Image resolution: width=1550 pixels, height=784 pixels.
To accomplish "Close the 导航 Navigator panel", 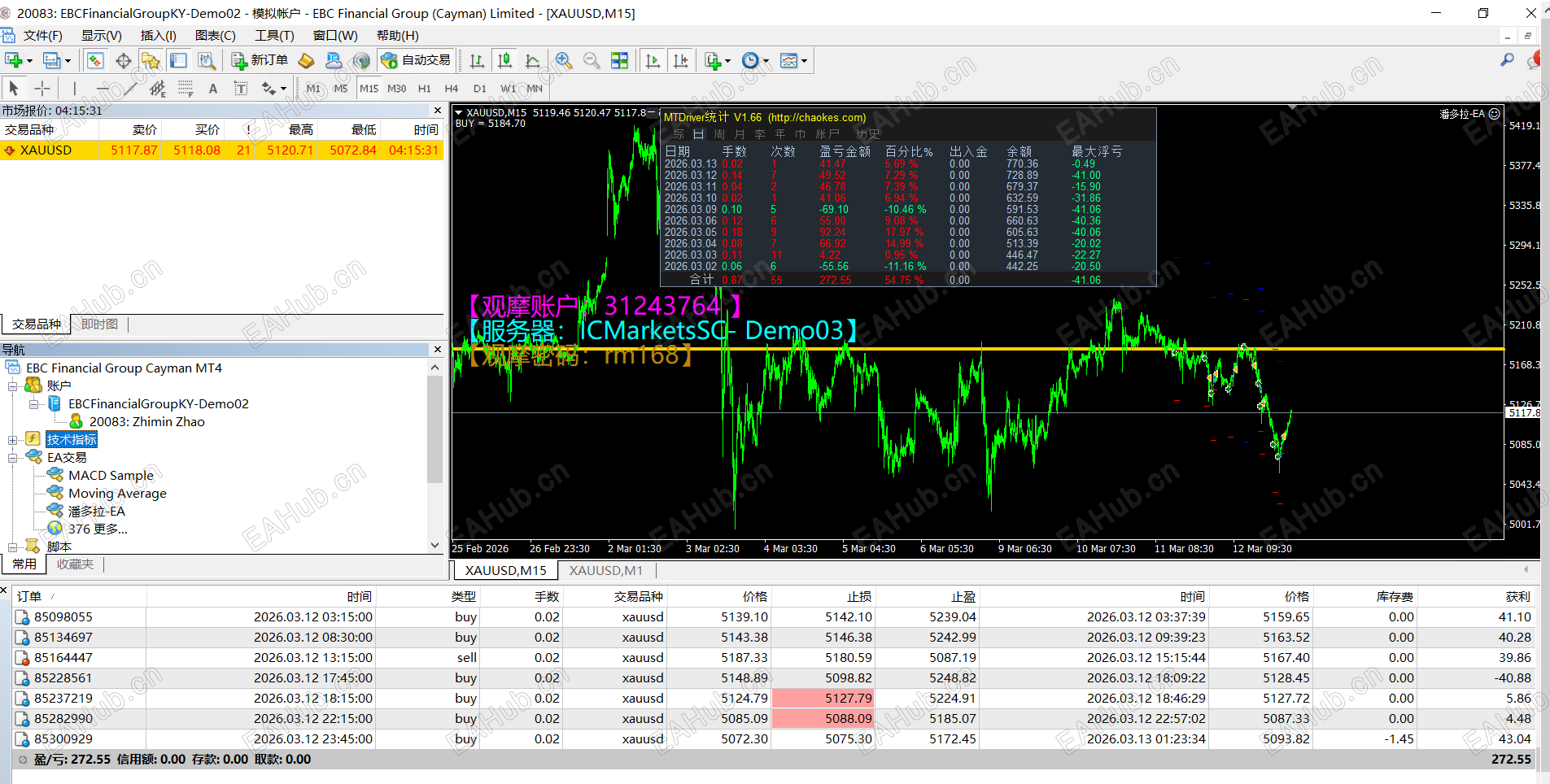I will tap(438, 350).
